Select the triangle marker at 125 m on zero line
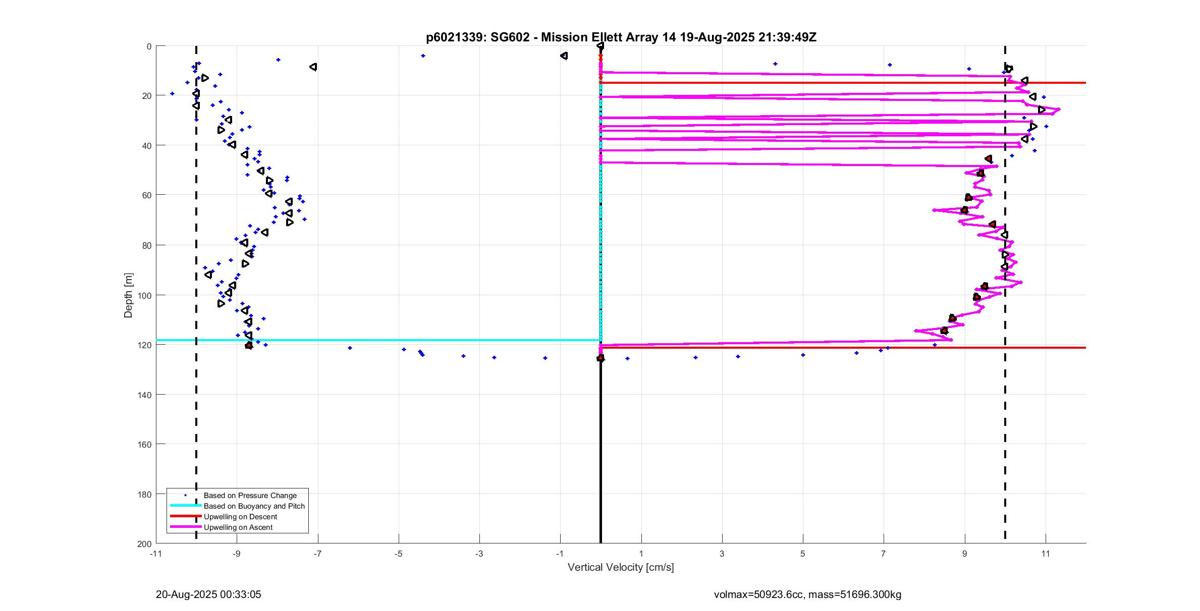Screen dimensions: 1200x611 [x=600, y=358]
